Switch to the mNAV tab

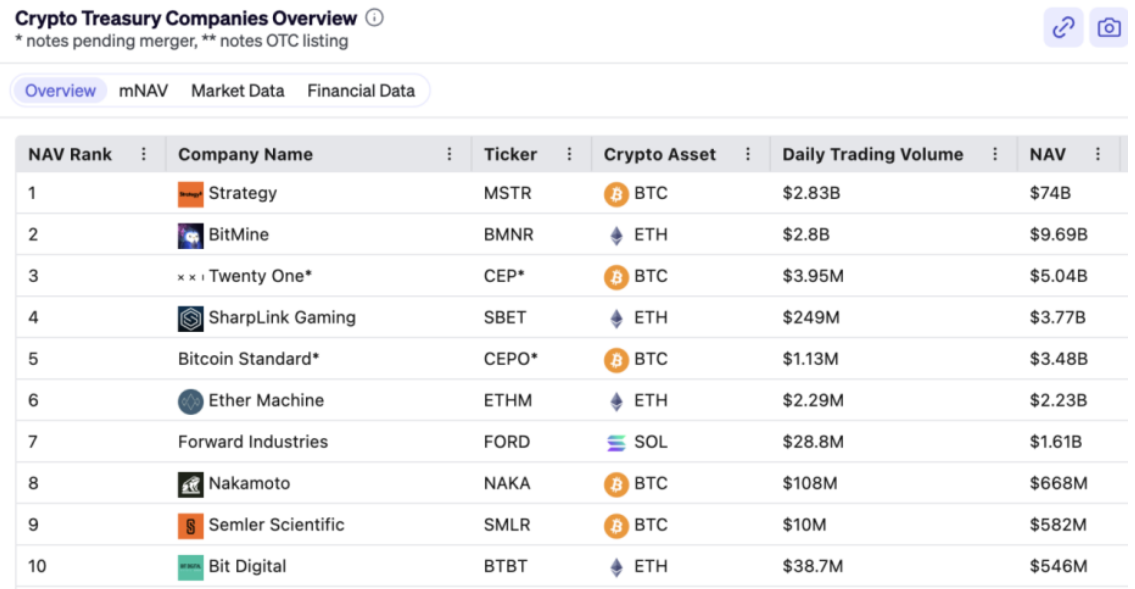pyautogui.click(x=143, y=90)
